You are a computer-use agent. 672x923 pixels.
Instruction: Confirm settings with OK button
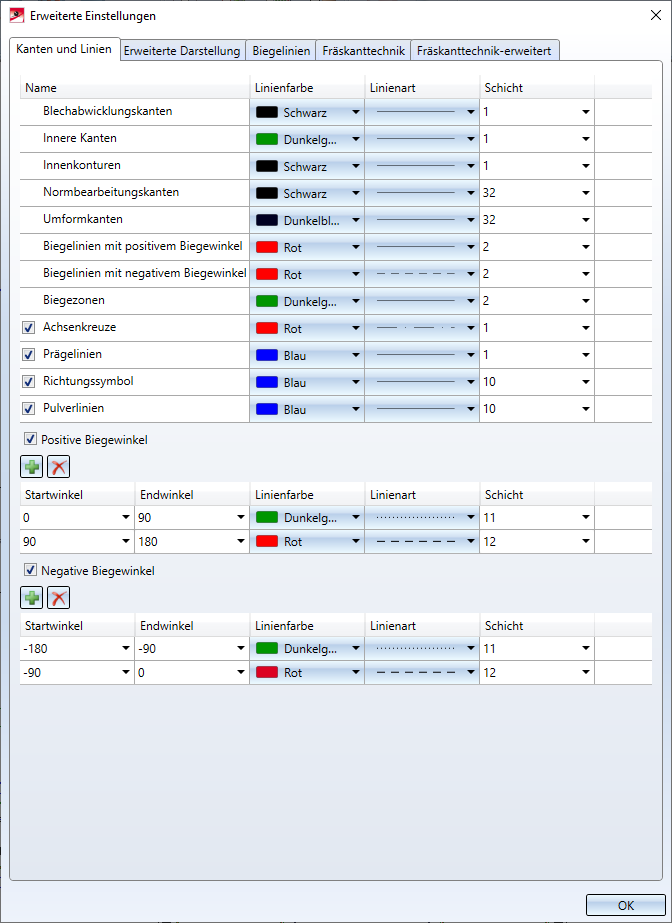[x=626, y=905]
